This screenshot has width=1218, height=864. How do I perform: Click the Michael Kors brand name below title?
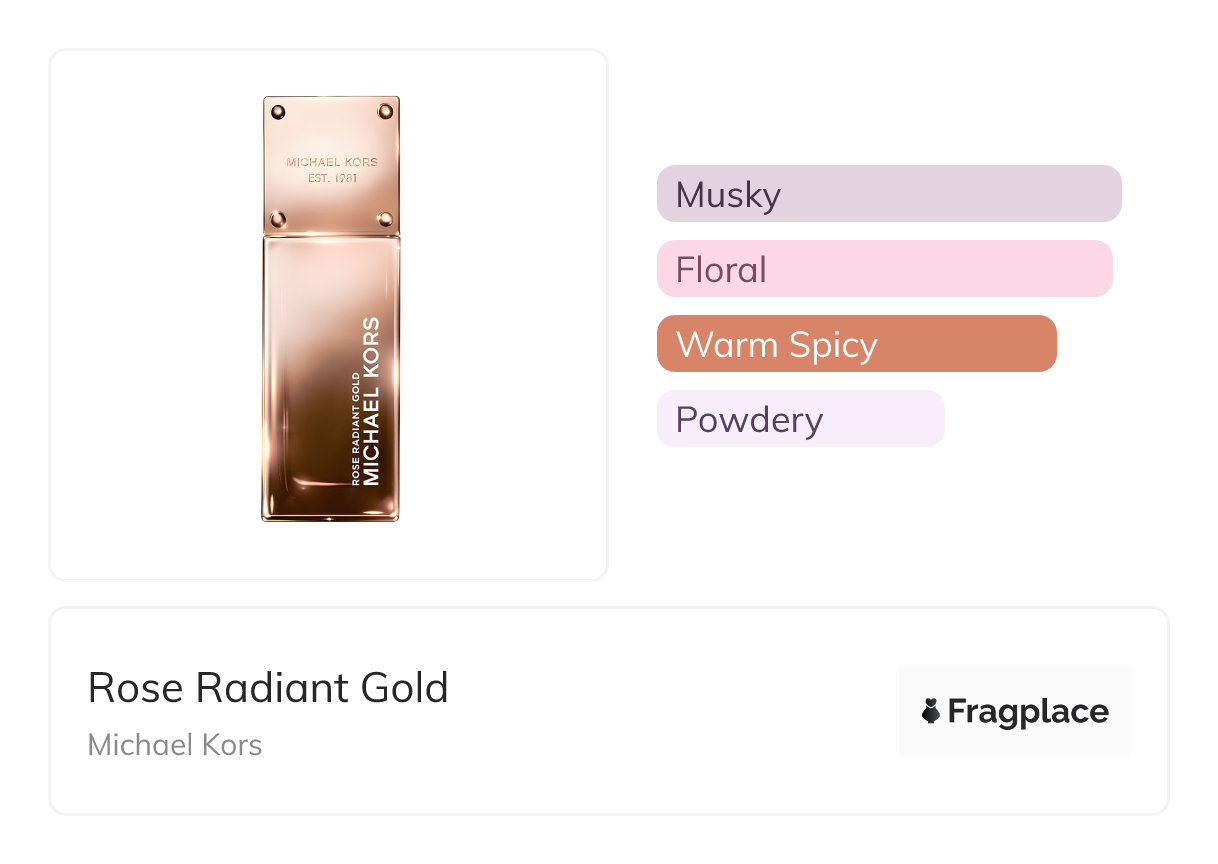pos(175,745)
